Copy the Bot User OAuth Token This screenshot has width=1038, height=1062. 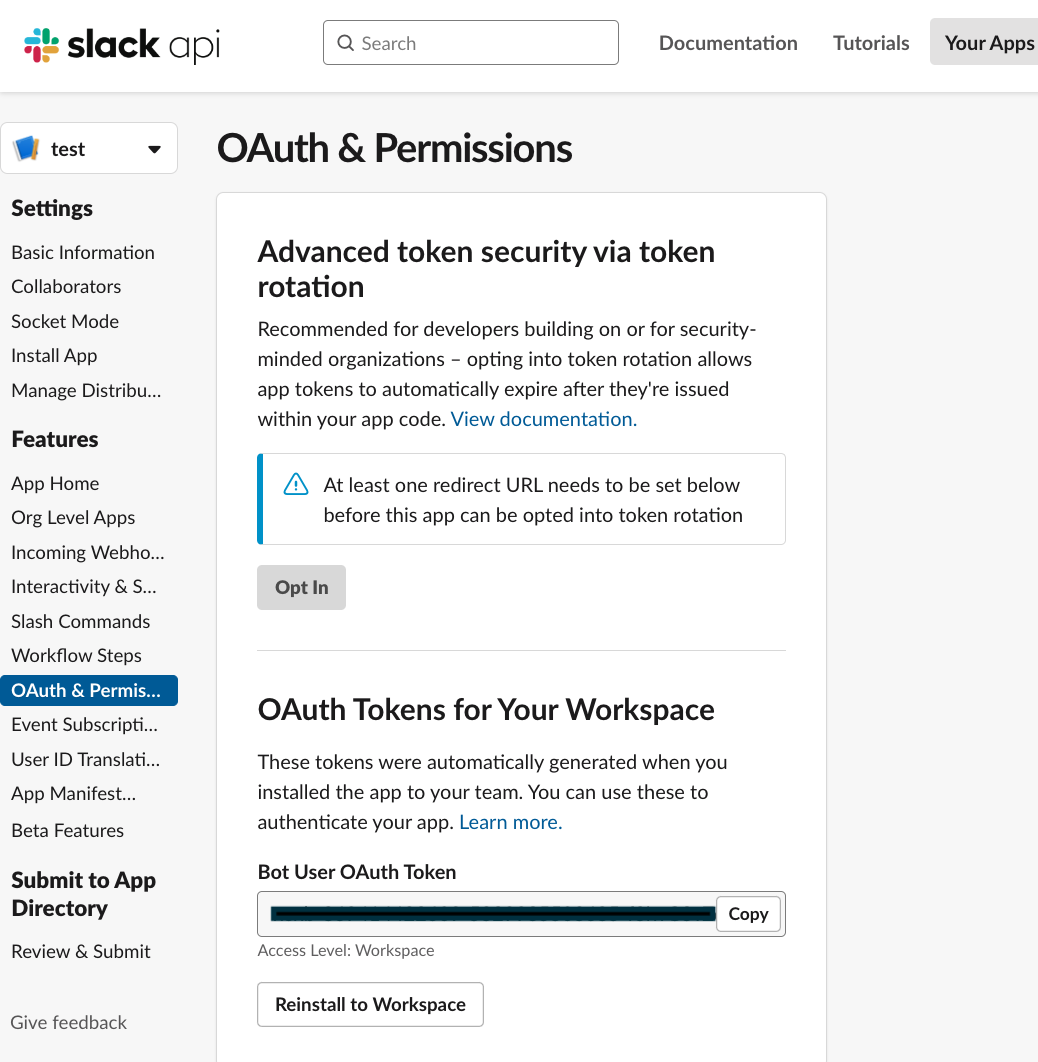click(x=748, y=914)
